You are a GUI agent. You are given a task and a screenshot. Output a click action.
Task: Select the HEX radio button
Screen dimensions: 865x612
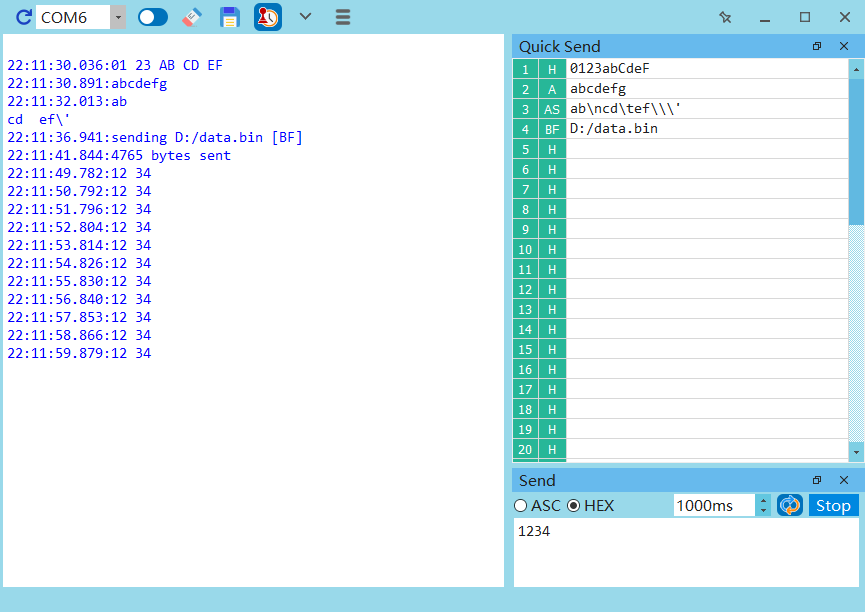click(x=574, y=505)
